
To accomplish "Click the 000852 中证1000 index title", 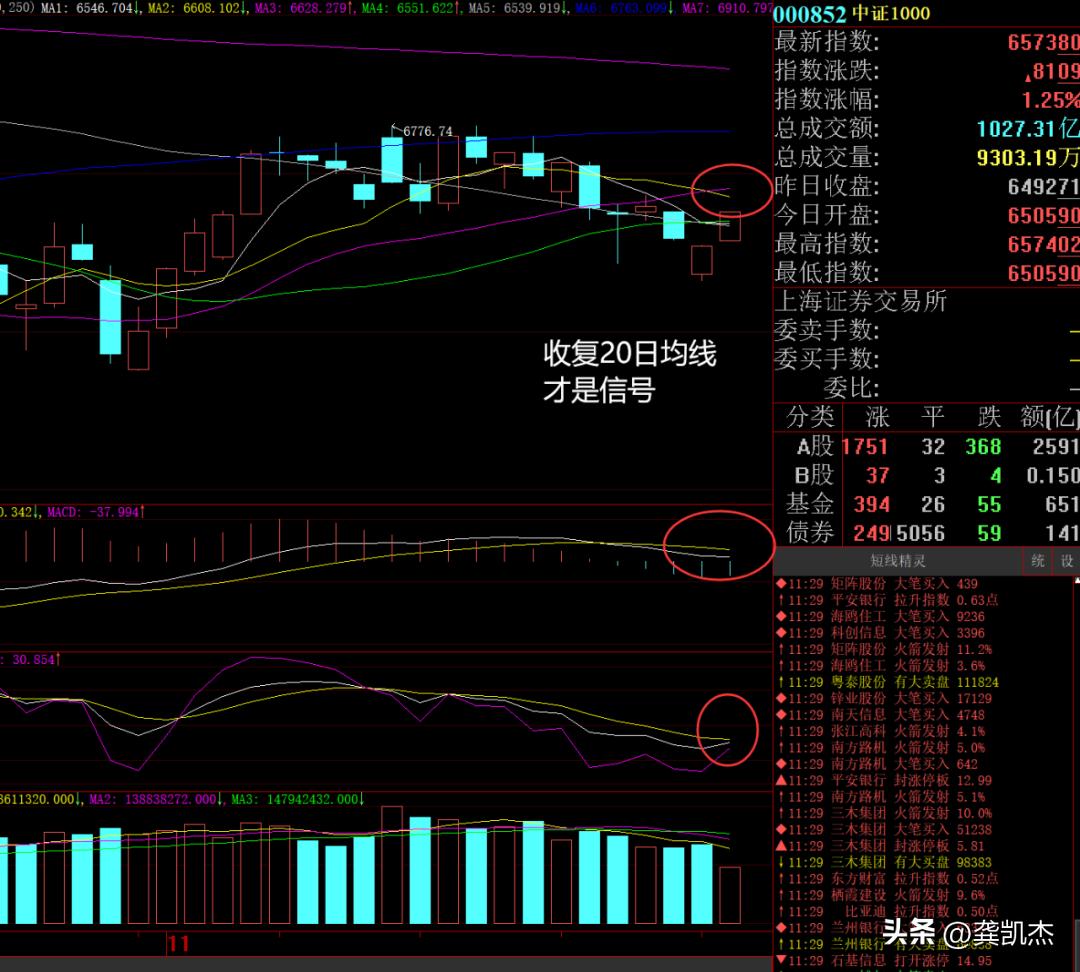I will (x=852, y=13).
